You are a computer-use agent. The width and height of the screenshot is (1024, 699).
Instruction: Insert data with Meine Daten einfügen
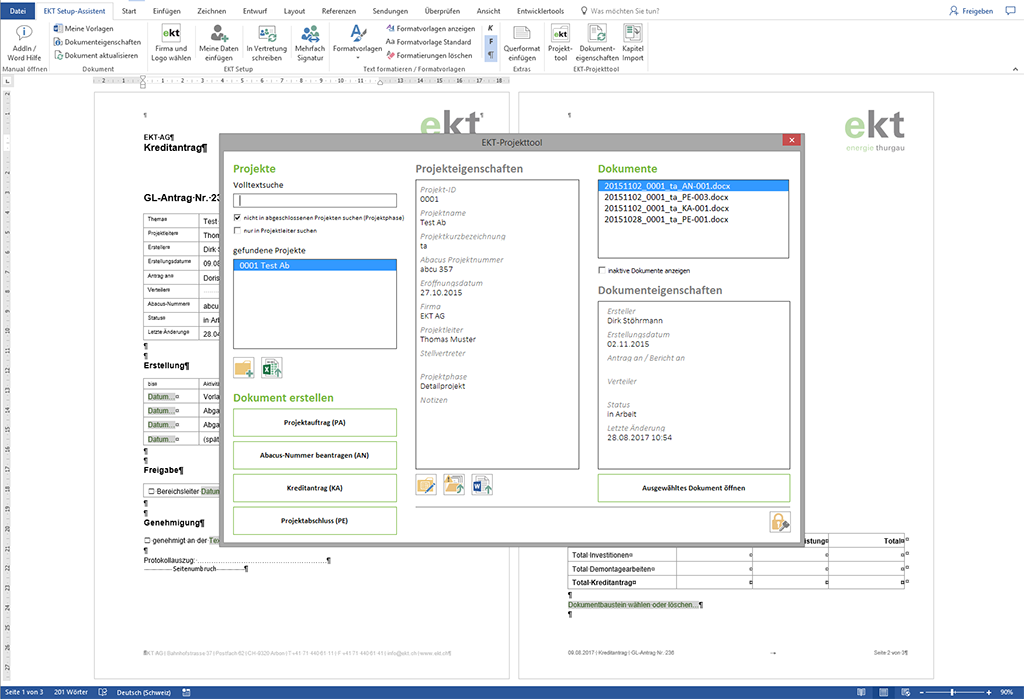219,43
